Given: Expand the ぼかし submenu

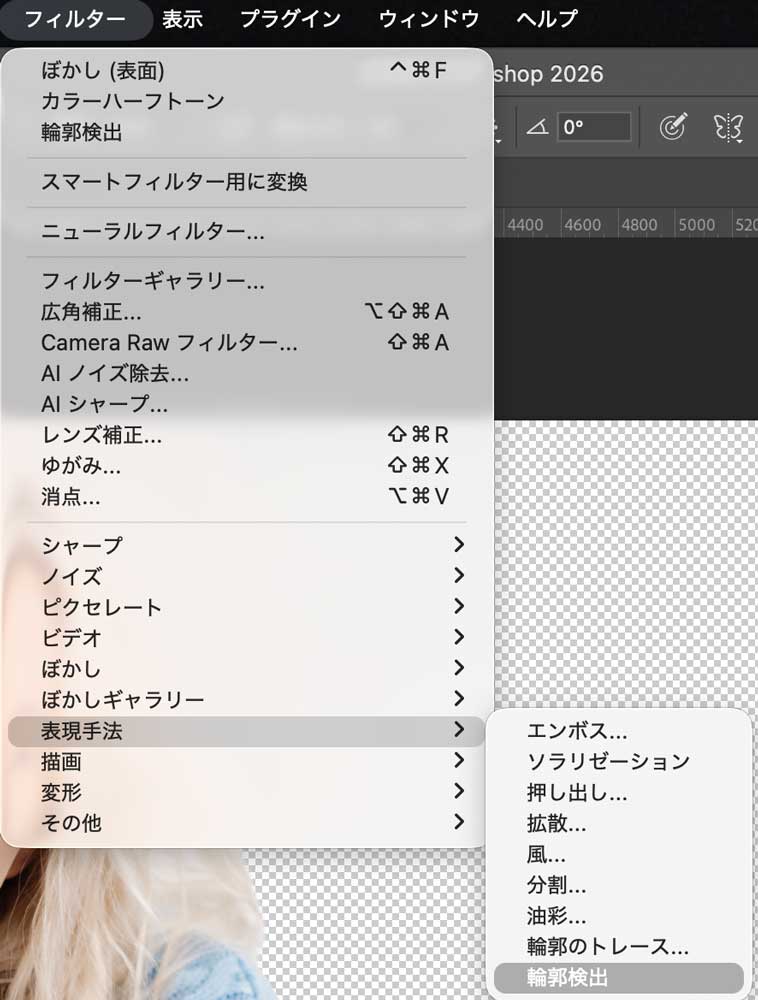Looking at the screenshot, I should coord(247,669).
